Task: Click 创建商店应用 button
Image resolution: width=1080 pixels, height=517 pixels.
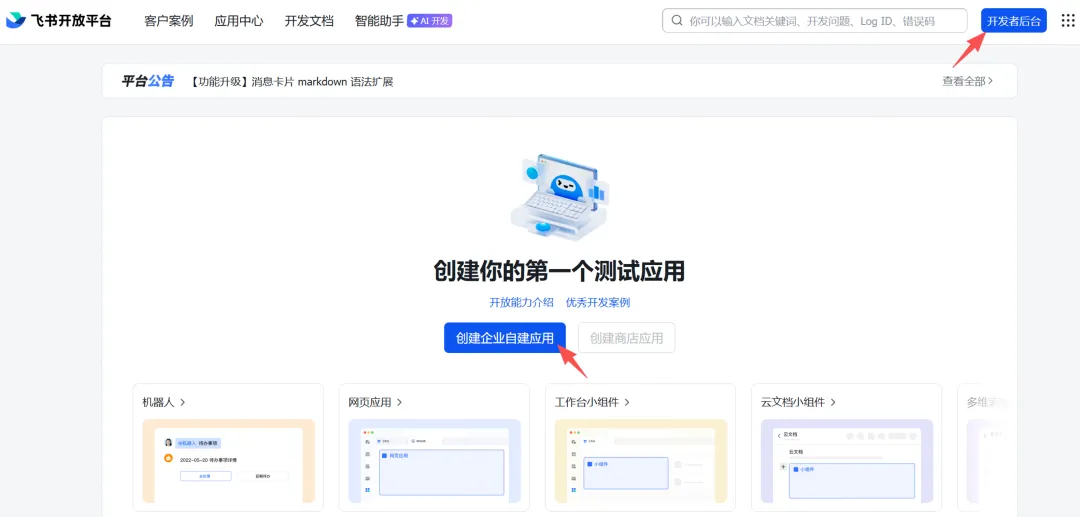Action: 627,337
